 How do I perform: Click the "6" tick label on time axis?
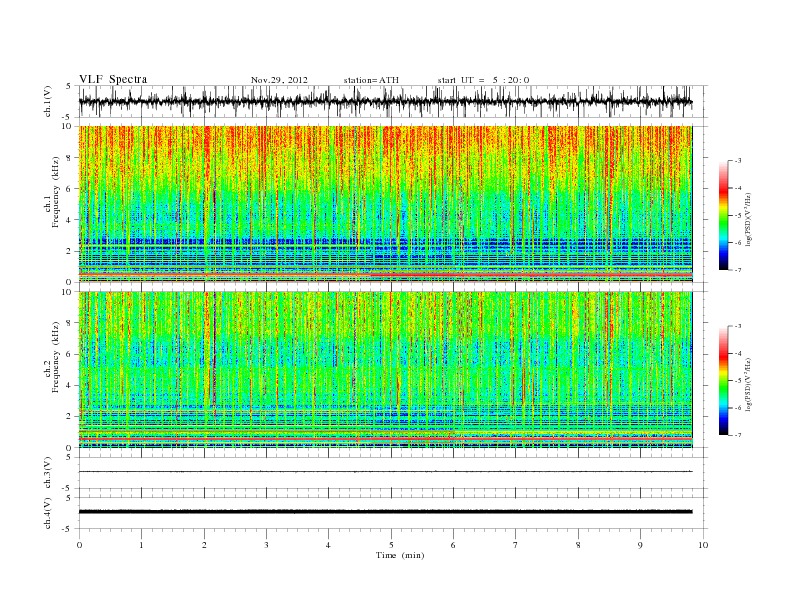(454, 545)
